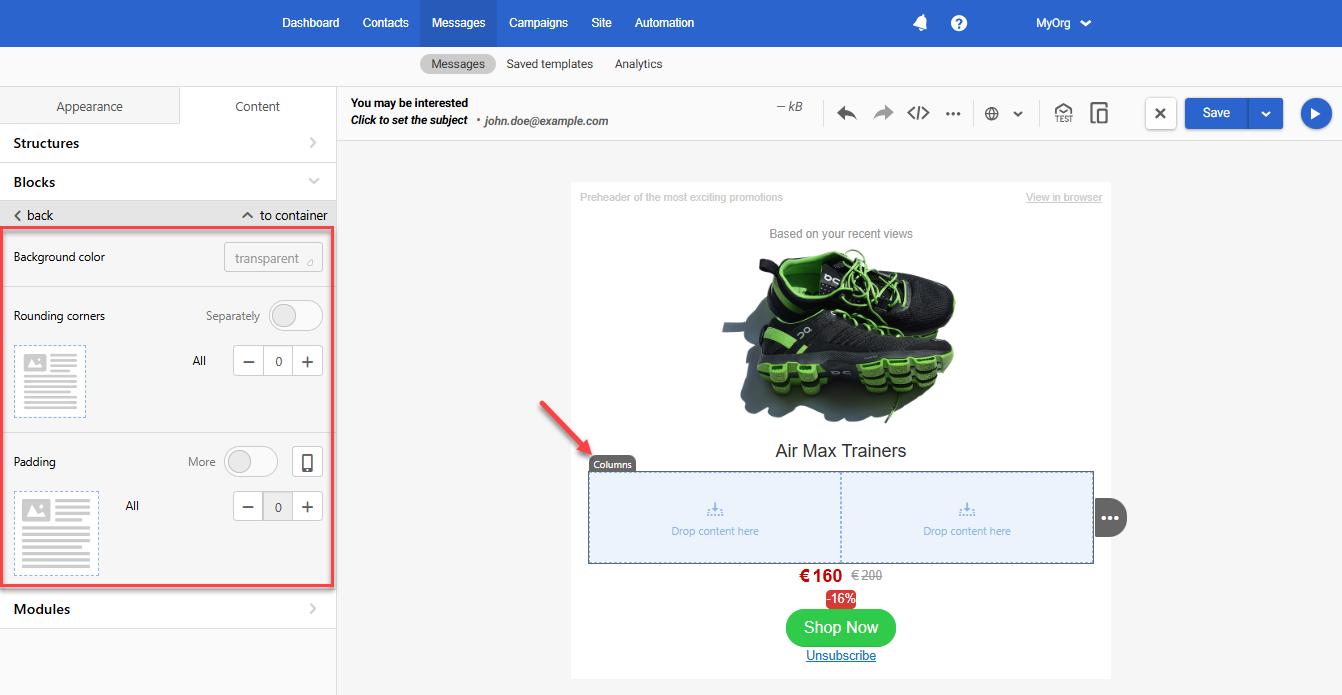The height and width of the screenshot is (695, 1342).
Task: Toggle the Padding More switch
Action: click(x=251, y=462)
